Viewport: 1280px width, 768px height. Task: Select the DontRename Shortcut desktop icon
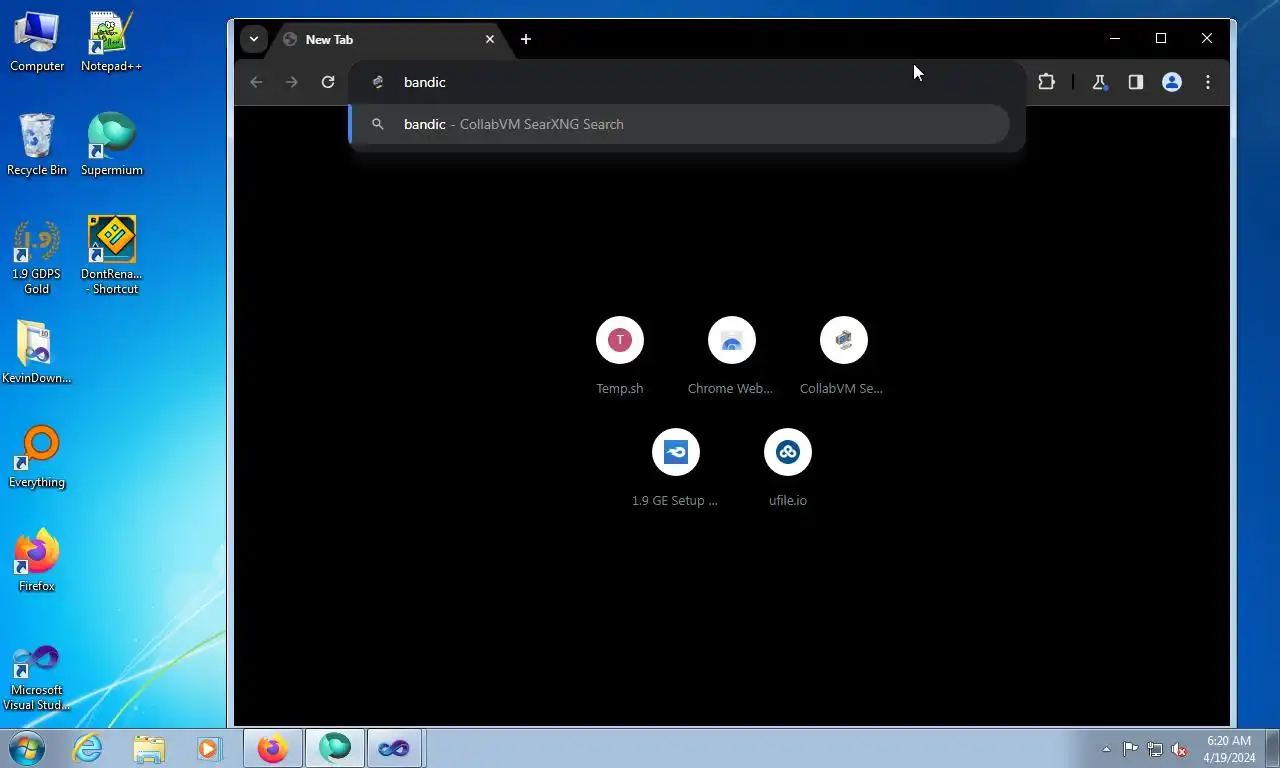click(111, 257)
